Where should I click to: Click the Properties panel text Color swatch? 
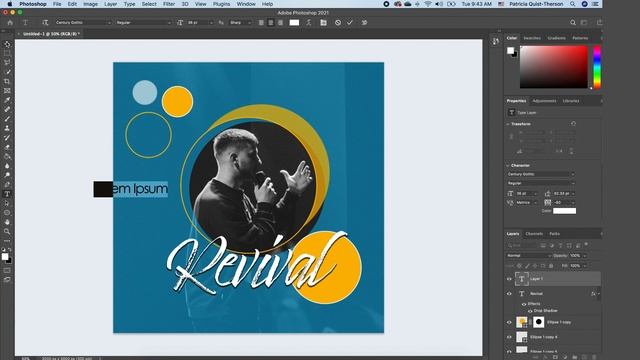564,211
